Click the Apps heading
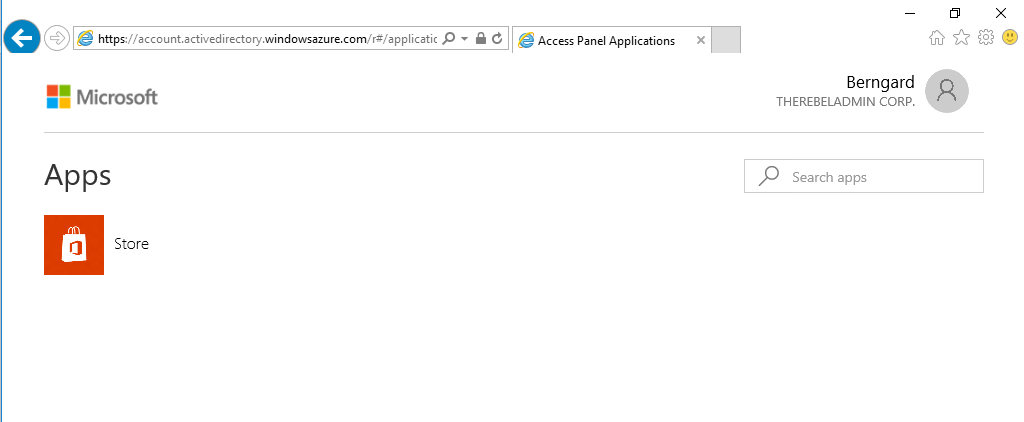The image size is (1024, 422). (78, 176)
